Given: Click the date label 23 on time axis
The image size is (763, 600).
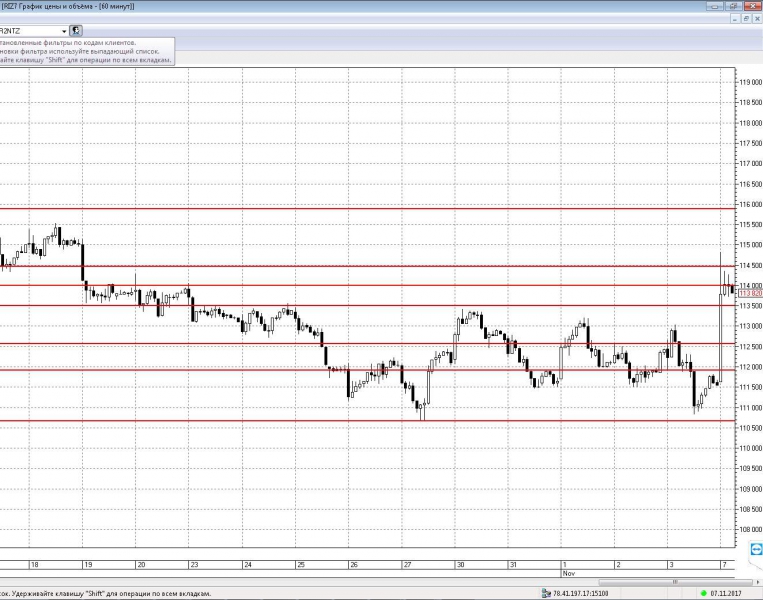Looking at the screenshot, I should coord(194,564).
